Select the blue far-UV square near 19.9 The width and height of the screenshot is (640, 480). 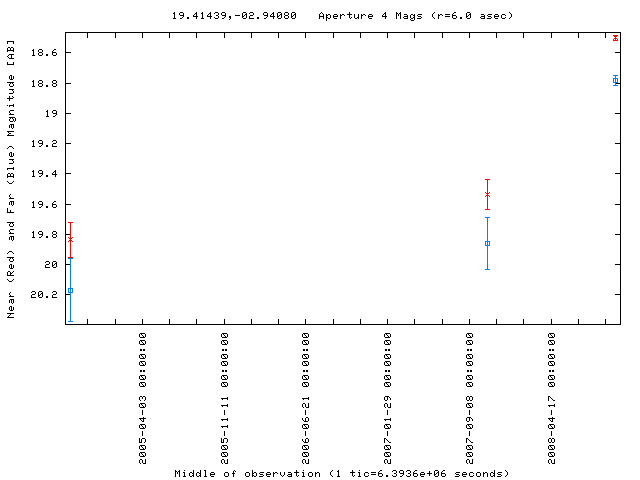click(x=487, y=244)
